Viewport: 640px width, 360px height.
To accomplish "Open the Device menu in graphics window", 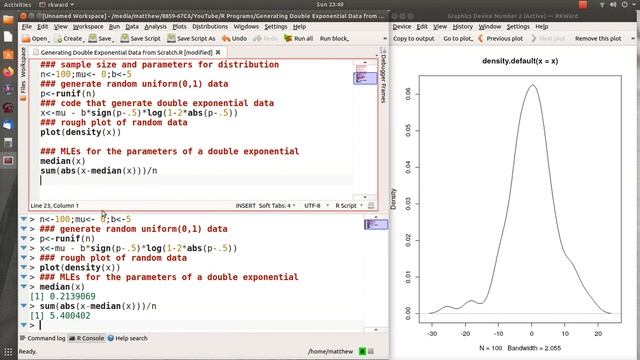I will point(402,27).
